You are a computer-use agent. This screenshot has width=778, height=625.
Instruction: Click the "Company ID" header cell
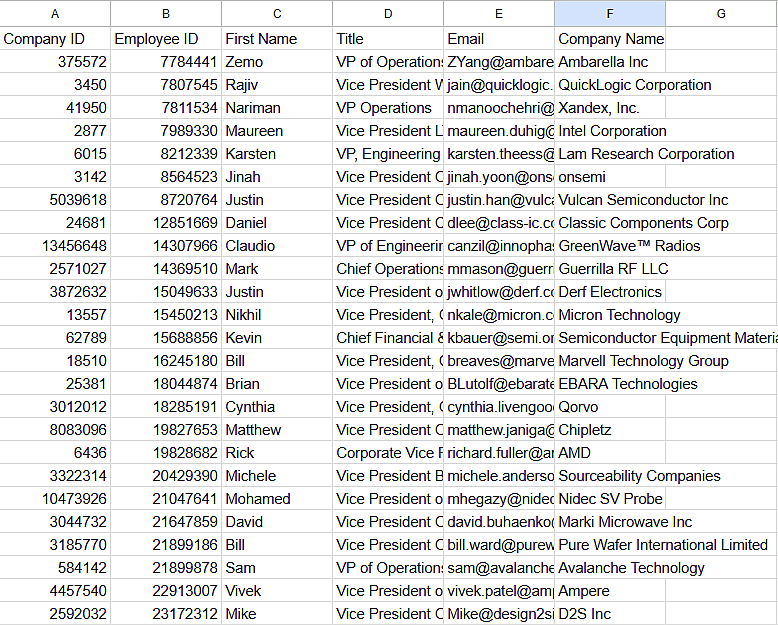pos(55,39)
